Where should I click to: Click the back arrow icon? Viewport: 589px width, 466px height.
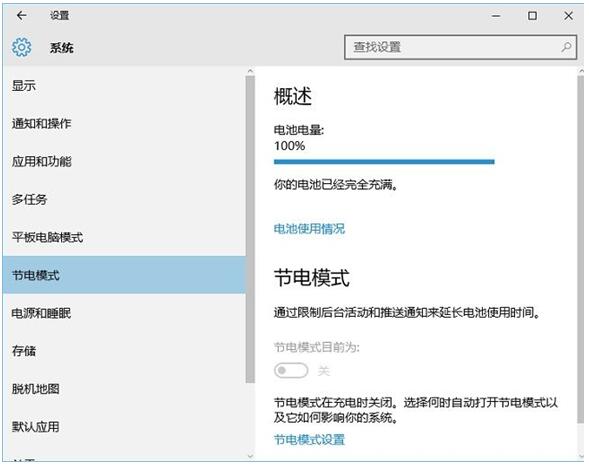click(21, 15)
